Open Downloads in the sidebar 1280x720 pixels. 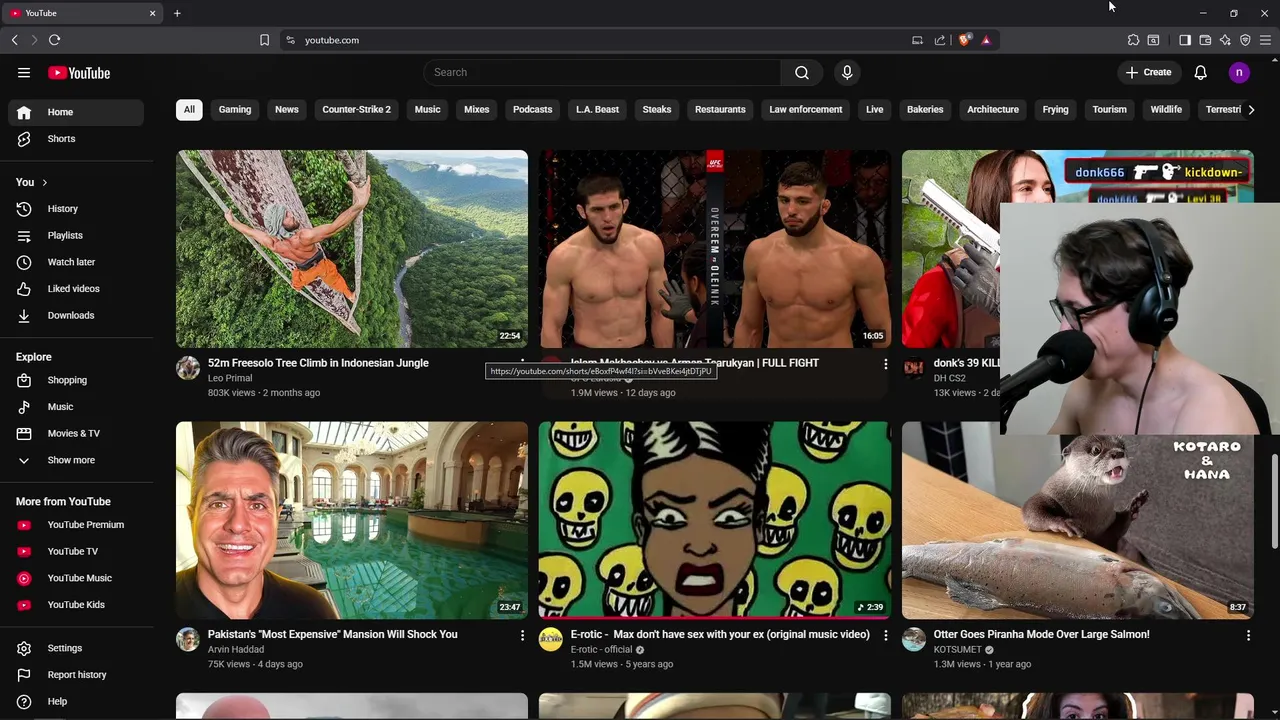pyautogui.click(x=76, y=316)
